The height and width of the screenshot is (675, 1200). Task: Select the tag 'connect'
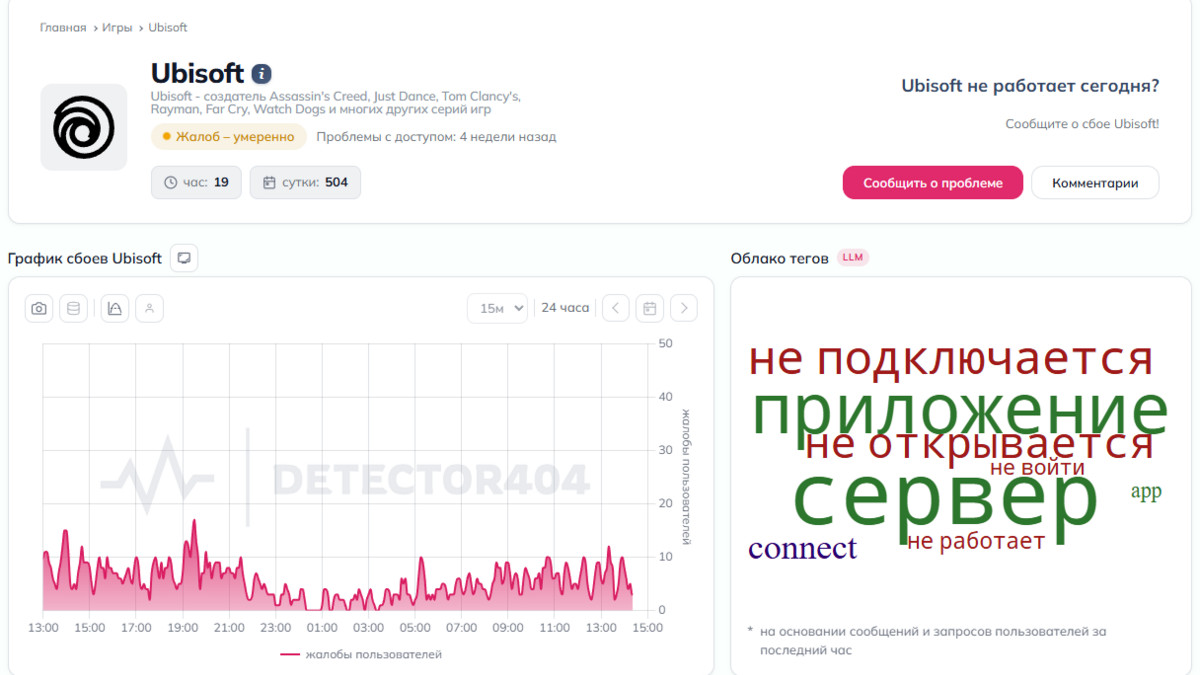tap(802, 548)
